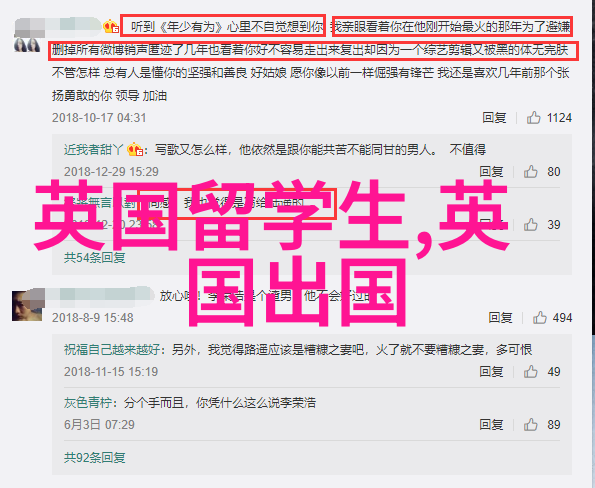Viewport: 595px width, 488px height.
Task: Reply to the 6月3日 07:29 comment
Action: point(491,425)
